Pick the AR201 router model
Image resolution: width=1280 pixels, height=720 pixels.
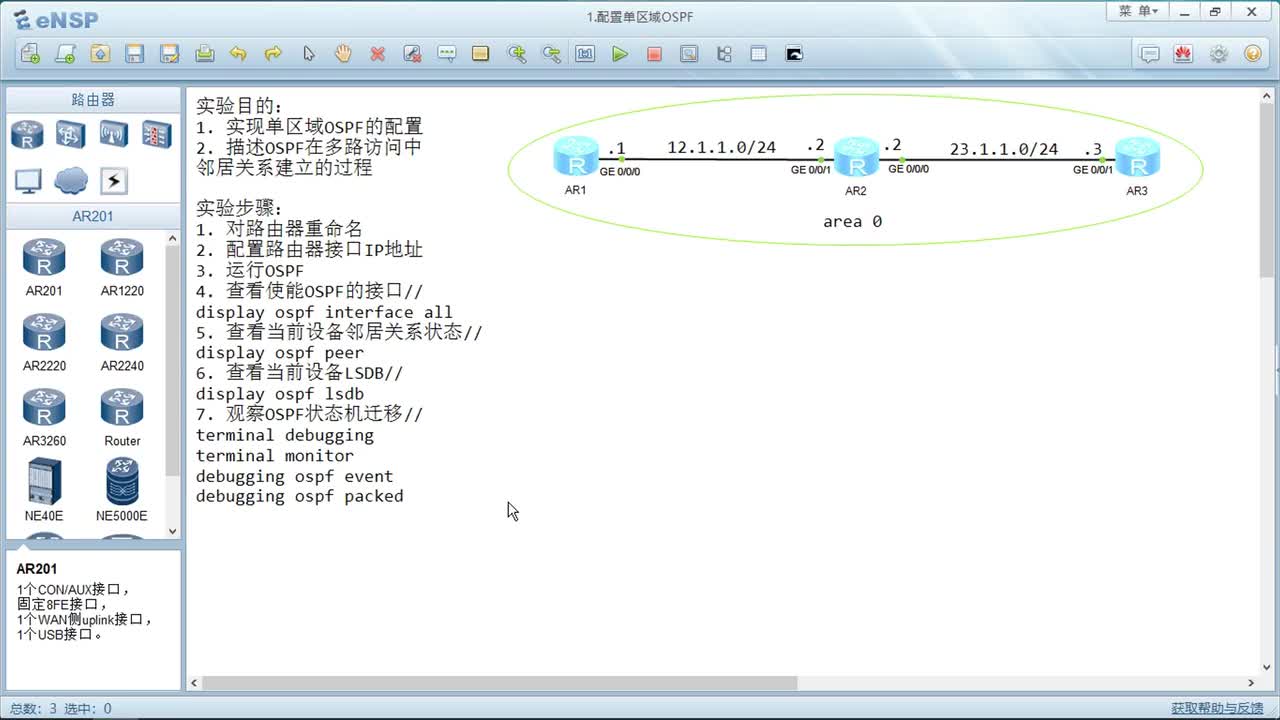pyautogui.click(x=44, y=267)
